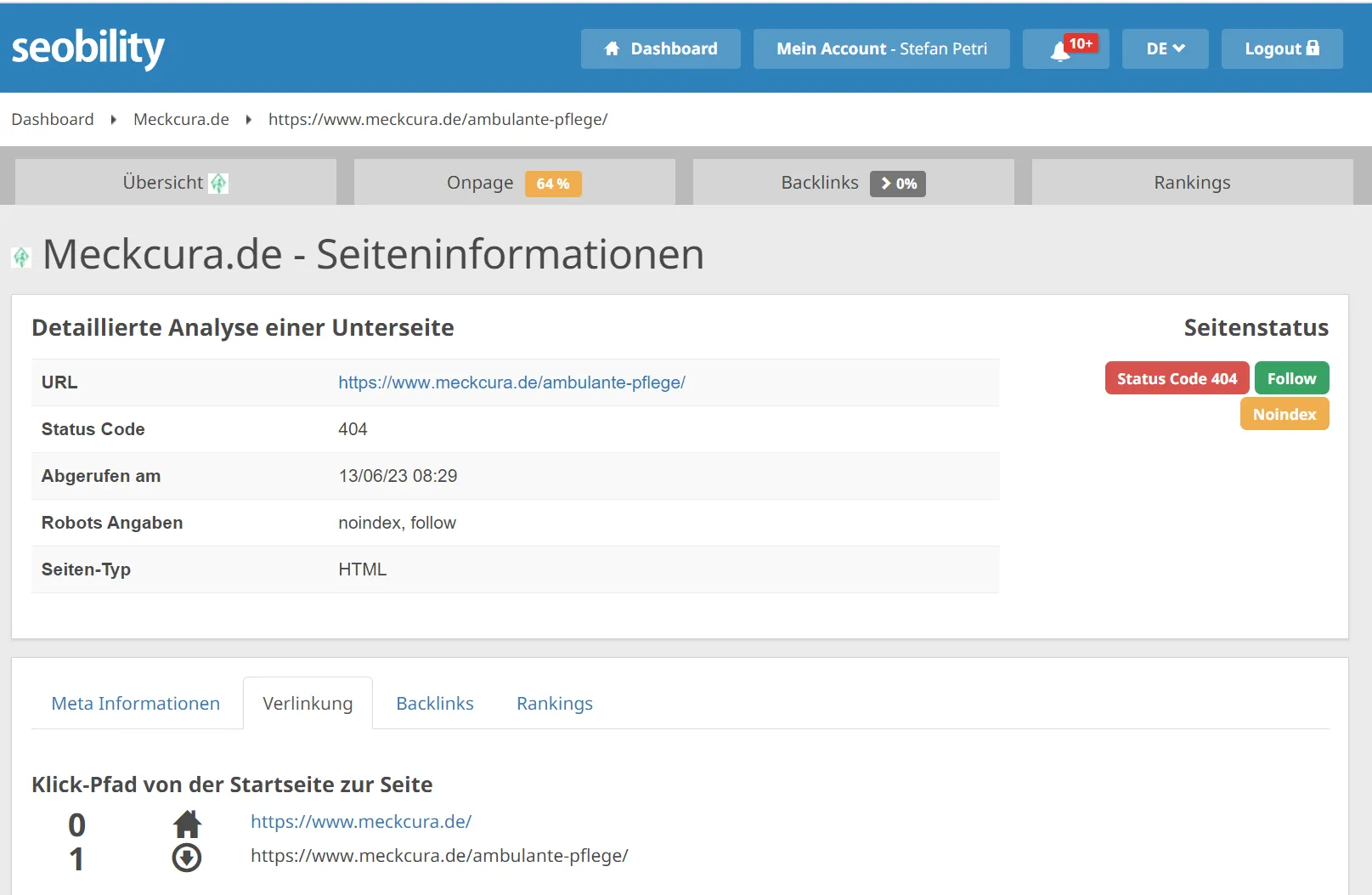Click the noindex, follow value
The width and height of the screenshot is (1372, 895).
click(397, 523)
